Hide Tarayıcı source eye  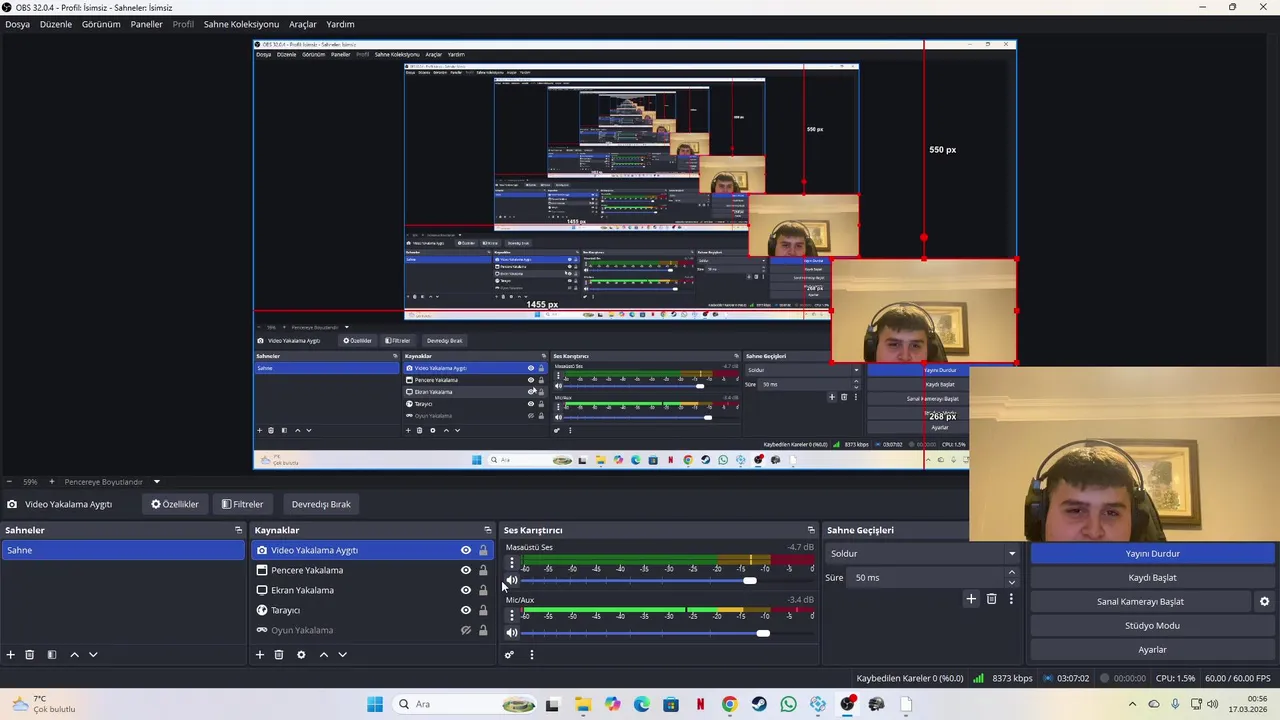(465, 610)
